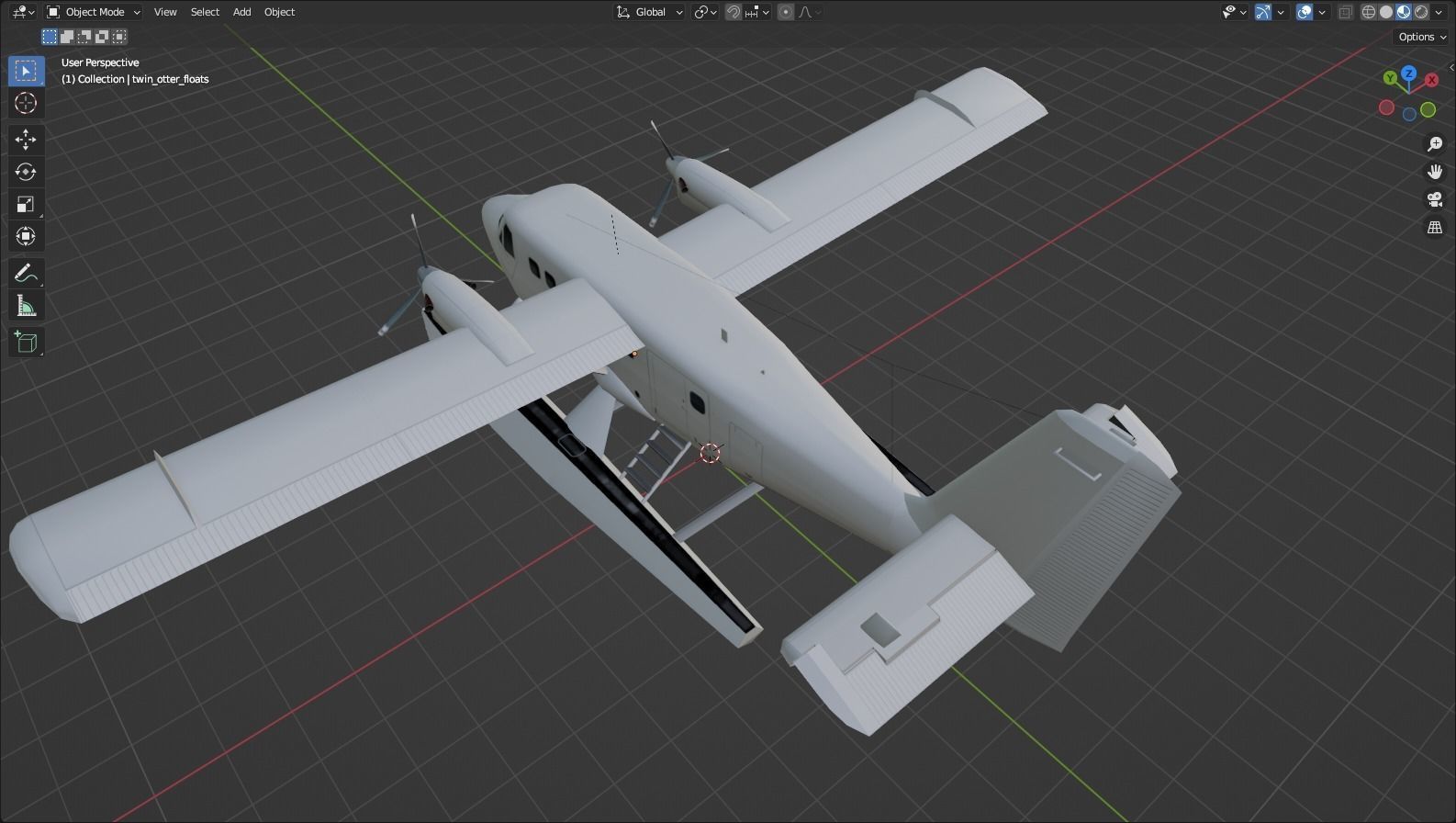Click the red X axis on gizmo
The width and height of the screenshot is (1456, 823).
(1431, 81)
